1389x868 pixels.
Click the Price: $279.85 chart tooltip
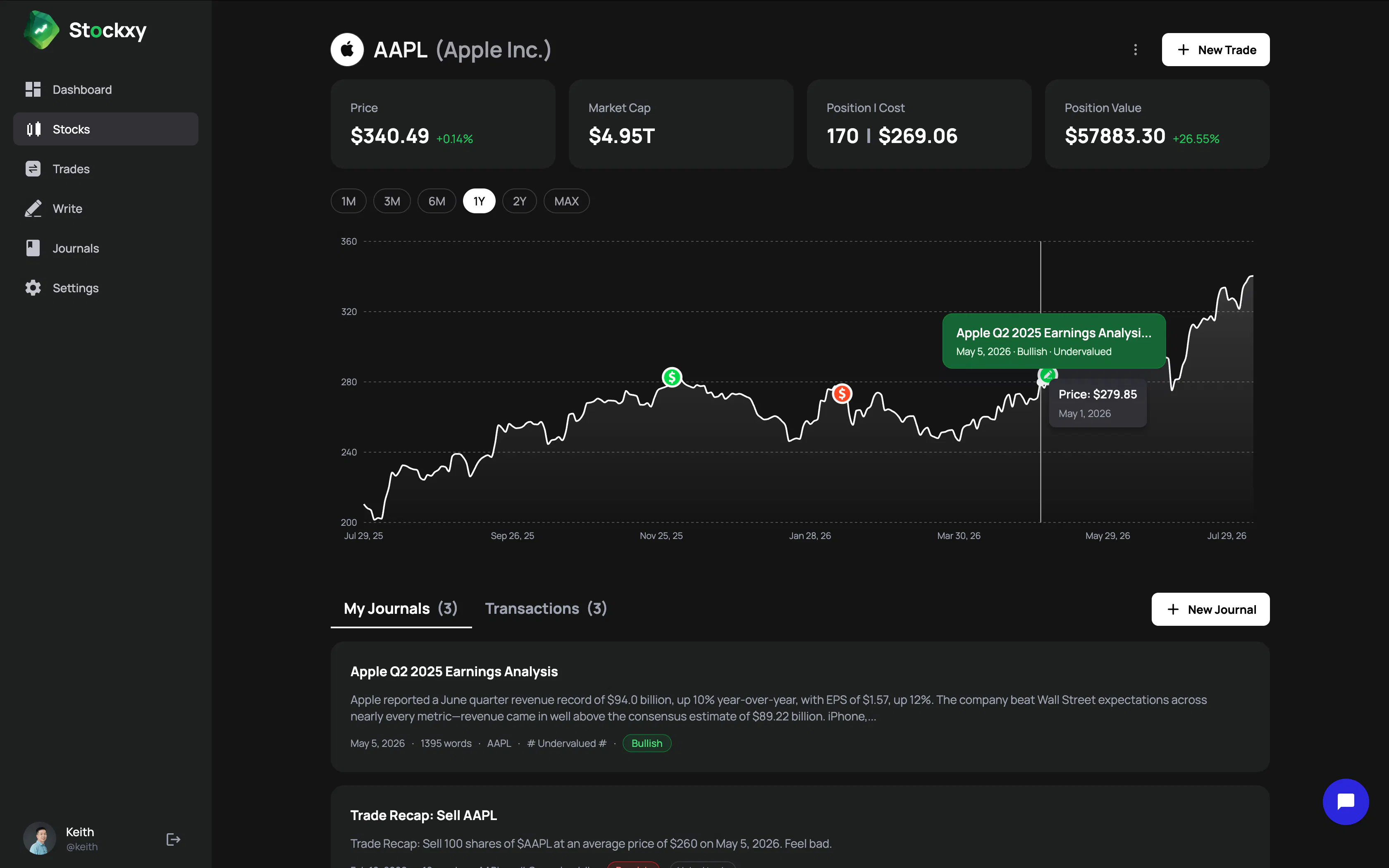(x=1098, y=403)
